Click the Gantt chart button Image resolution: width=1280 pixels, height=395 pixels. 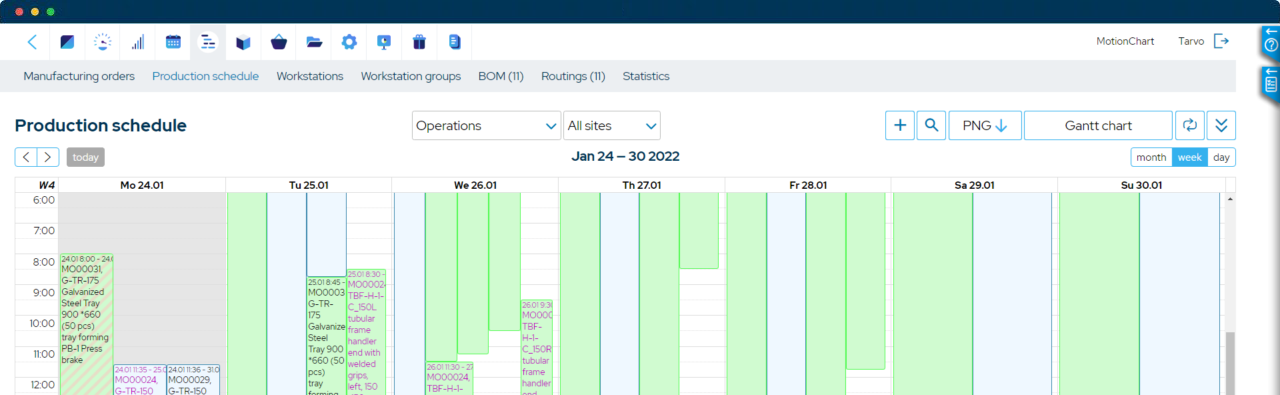click(x=1098, y=125)
